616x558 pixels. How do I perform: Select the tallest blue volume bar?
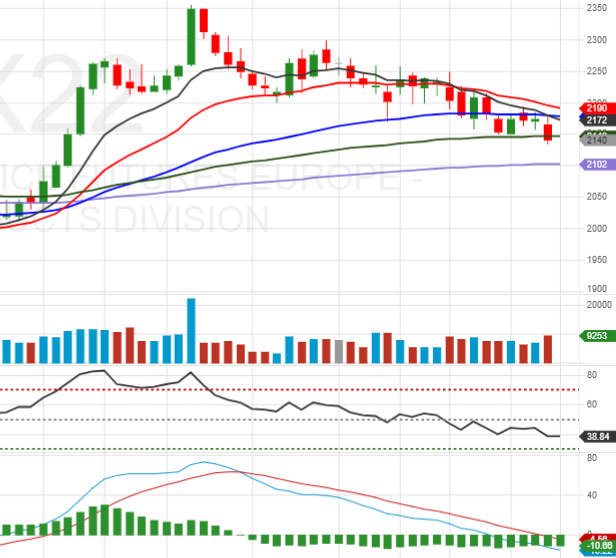point(191,331)
